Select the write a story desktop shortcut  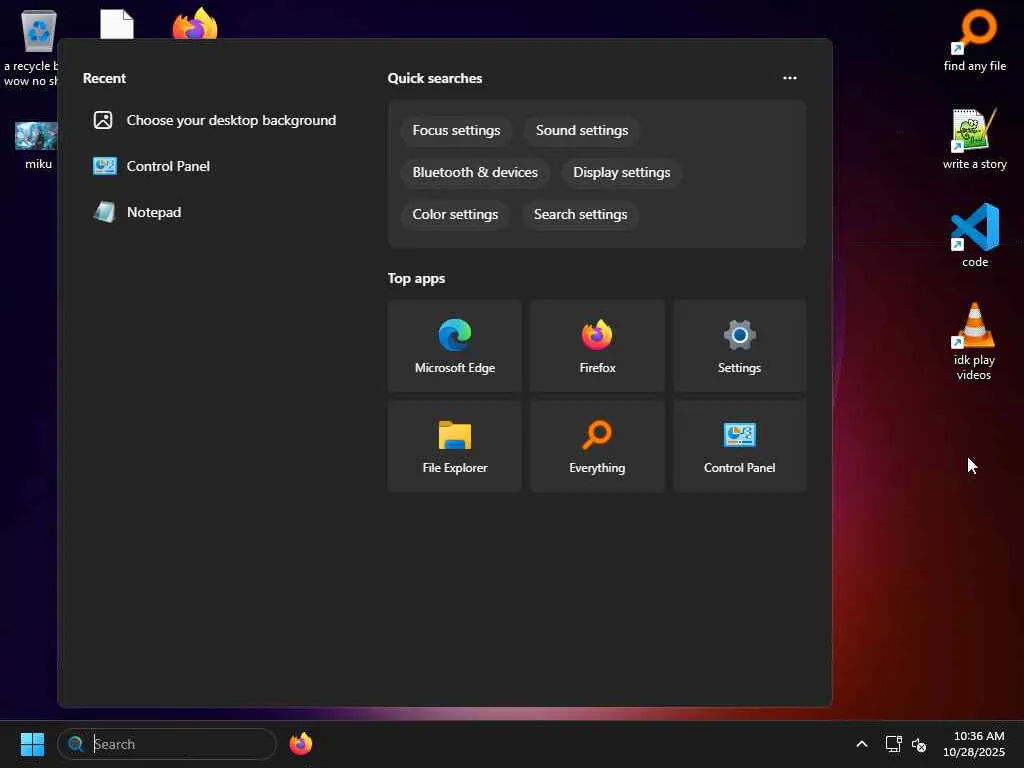(x=974, y=138)
